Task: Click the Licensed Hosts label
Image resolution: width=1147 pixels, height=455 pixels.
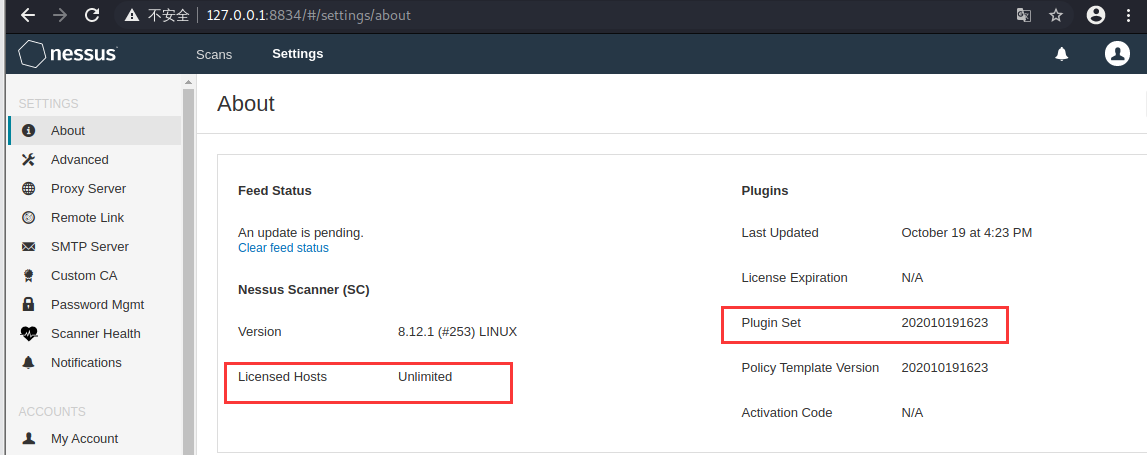Action: coord(282,377)
